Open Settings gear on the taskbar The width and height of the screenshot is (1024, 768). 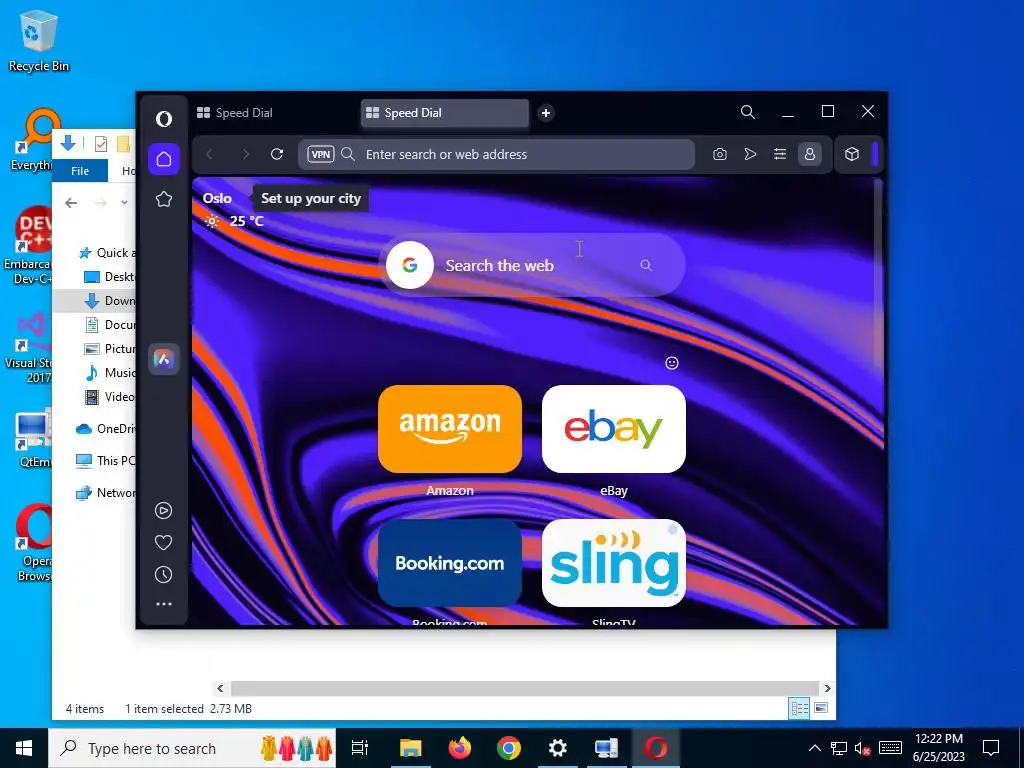(x=558, y=748)
